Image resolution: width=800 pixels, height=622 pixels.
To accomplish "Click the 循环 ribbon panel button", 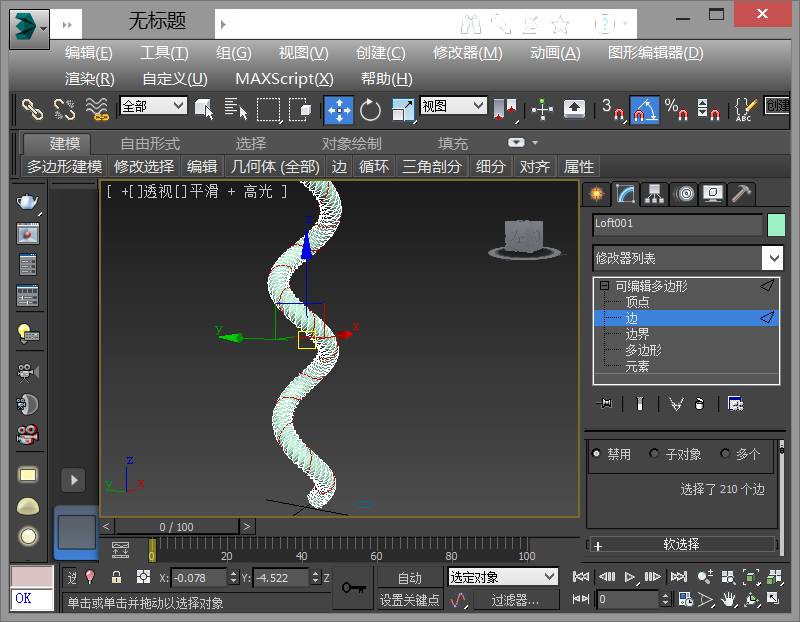I will [x=373, y=166].
